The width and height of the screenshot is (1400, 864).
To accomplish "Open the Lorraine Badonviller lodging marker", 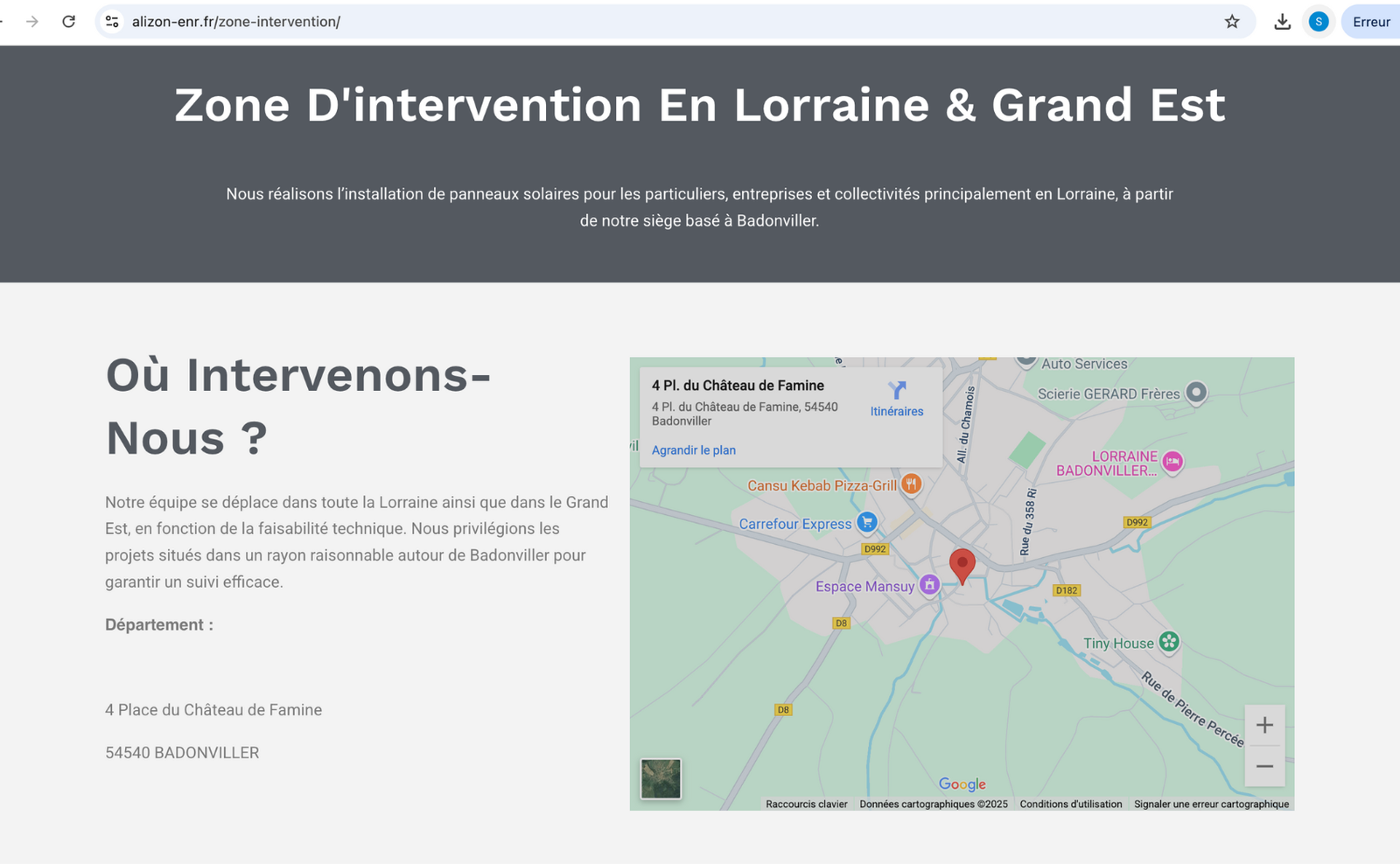I will (1172, 462).
